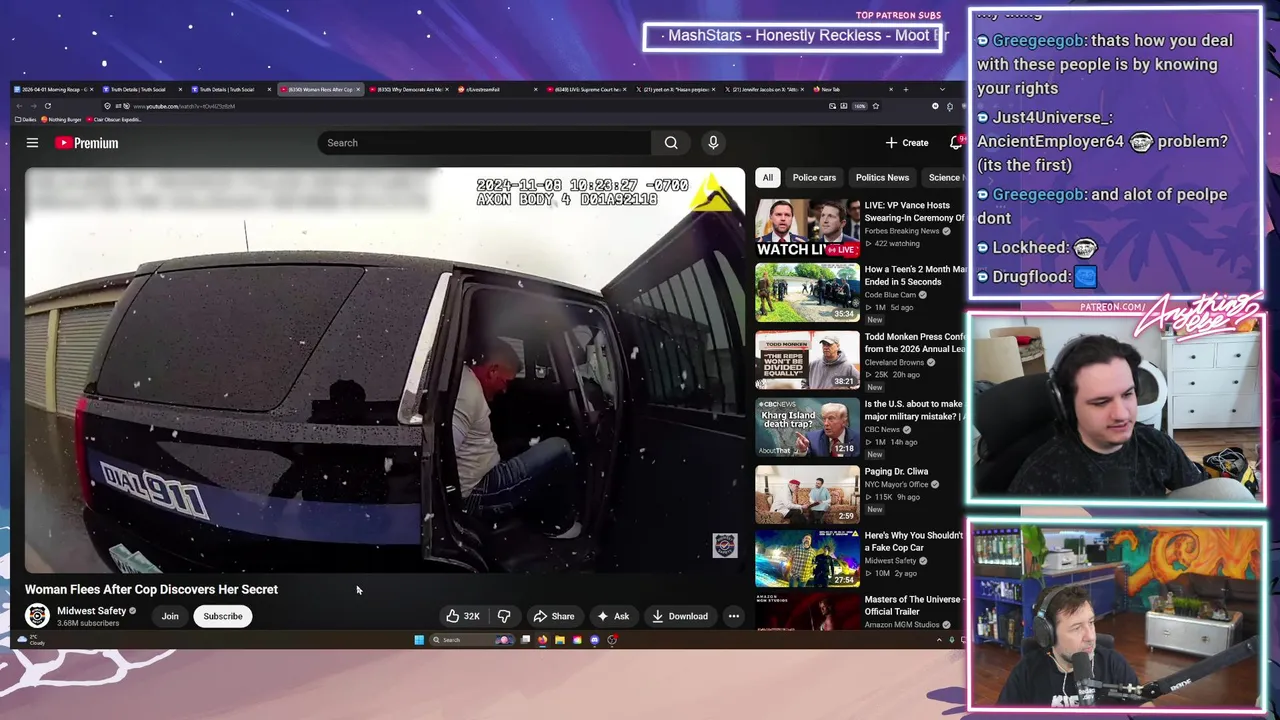Like the video with thumbs-up 32K
This screenshot has height=720, width=1280.
click(x=463, y=616)
